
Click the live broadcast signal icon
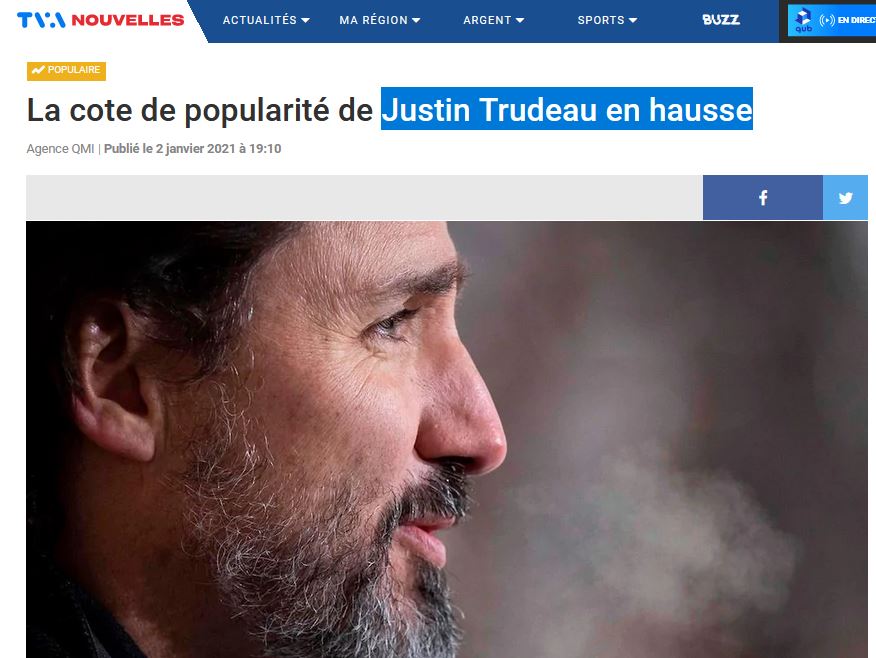tap(827, 20)
